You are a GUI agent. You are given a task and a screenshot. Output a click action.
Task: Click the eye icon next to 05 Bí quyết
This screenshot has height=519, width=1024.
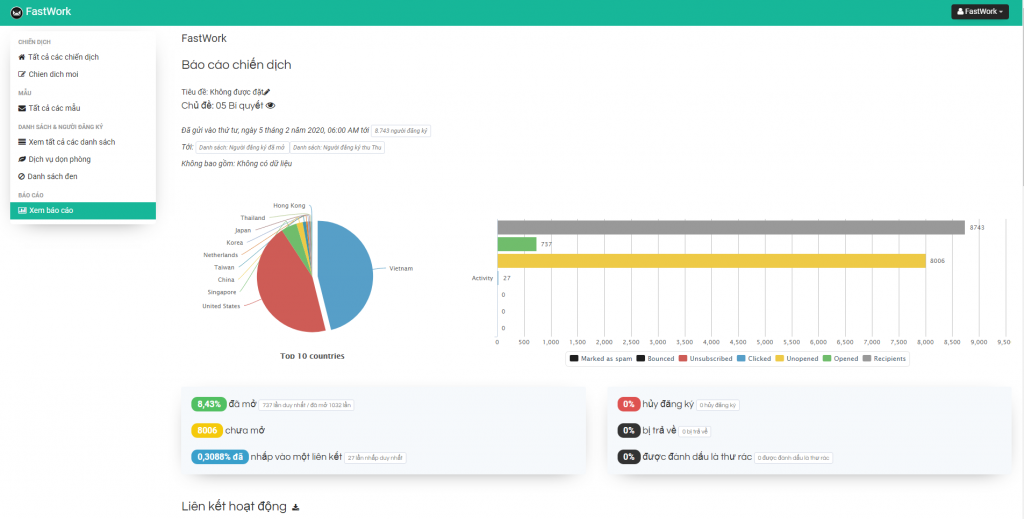270,105
